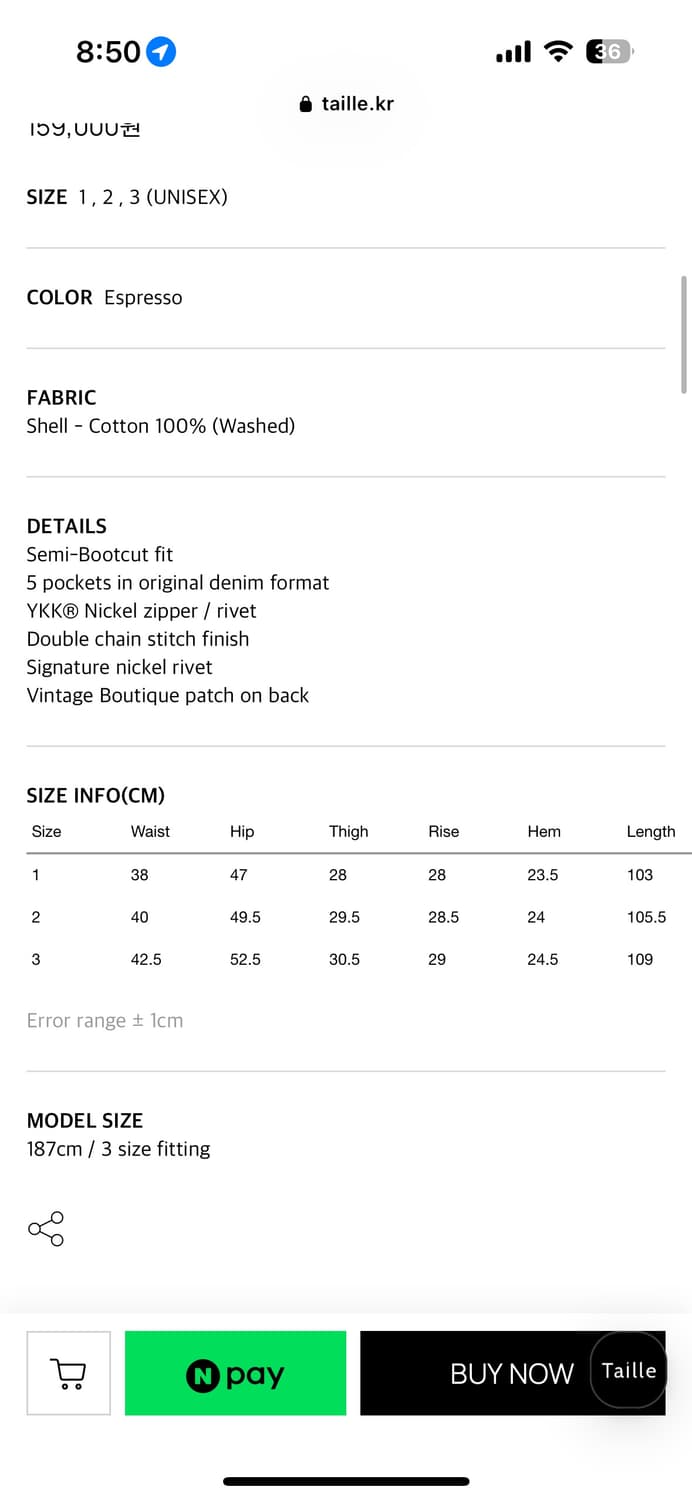
Task: Tap the Wi-Fi status icon
Action: pyautogui.click(x=558, y=52)
